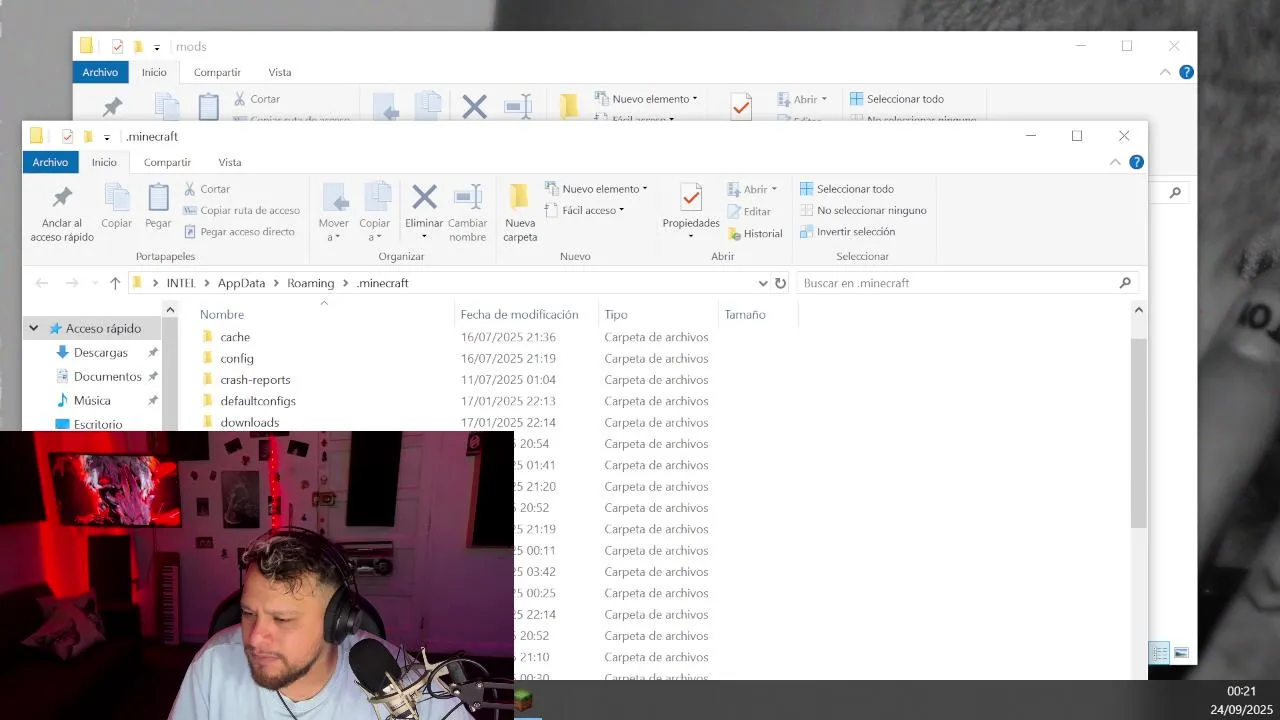Viewport: 1280px width, 720px height.
Task: Select the crash-reports folder
Action: (x=255, y=380)
